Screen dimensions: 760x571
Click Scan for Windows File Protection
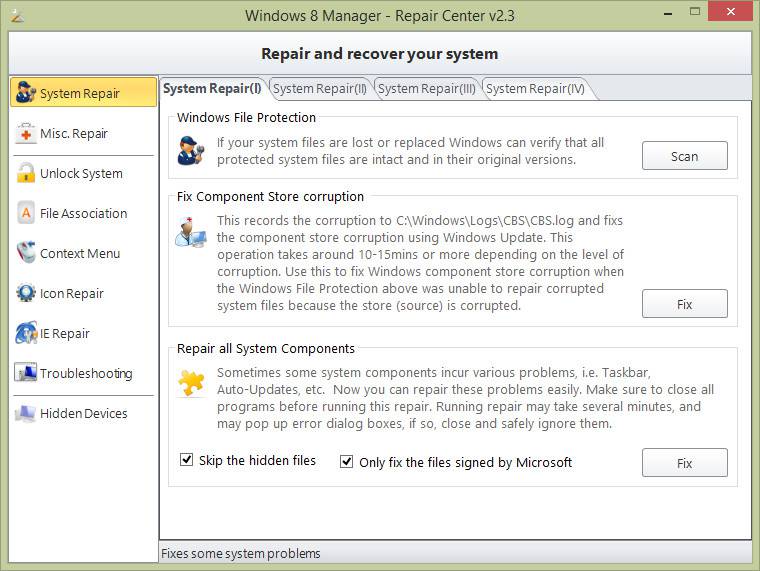pos(684,156)
